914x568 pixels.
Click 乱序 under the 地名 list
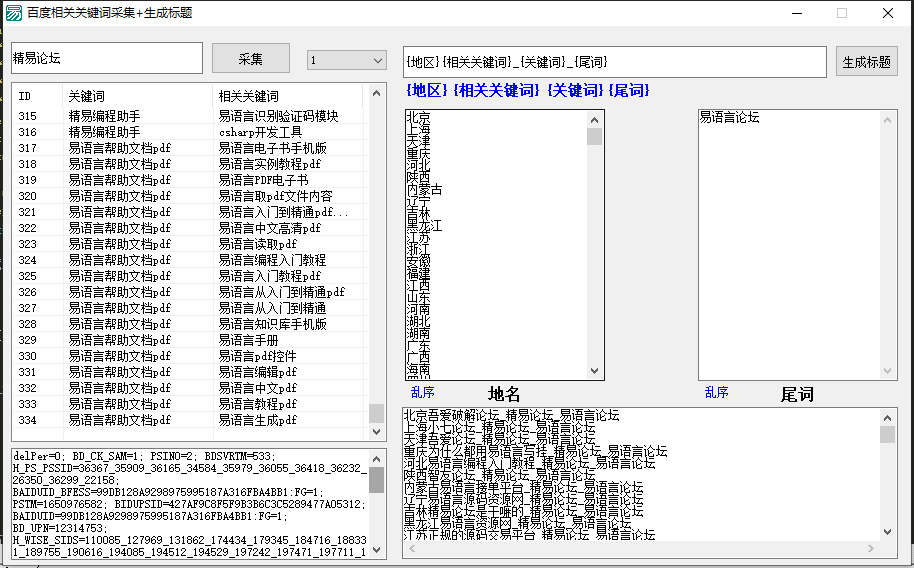(x=423, y=392)
